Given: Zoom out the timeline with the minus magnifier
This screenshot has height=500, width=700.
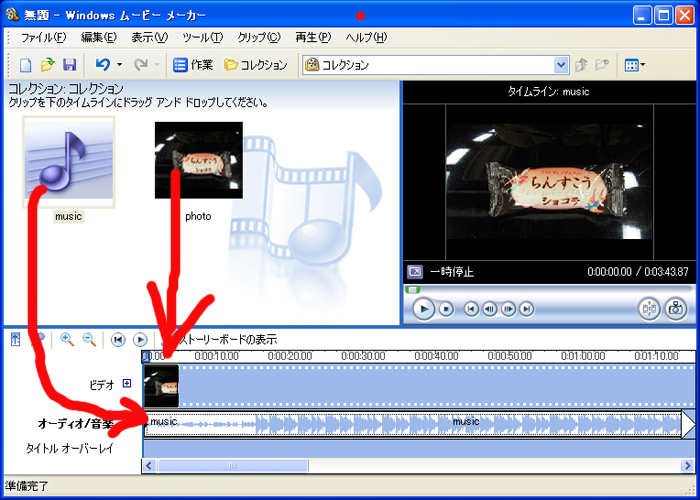Looking at the screenshot, I should (90, 340).
